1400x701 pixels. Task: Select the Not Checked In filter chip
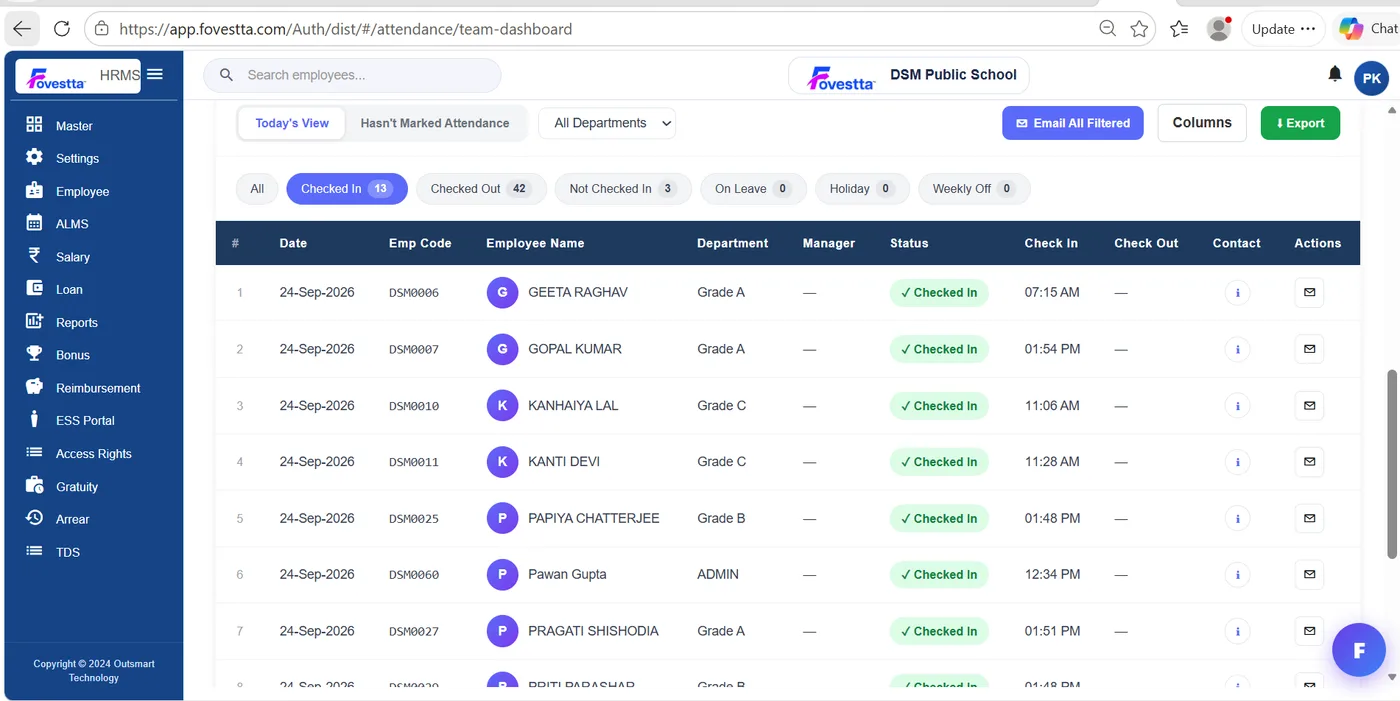[x=623, y=189]
